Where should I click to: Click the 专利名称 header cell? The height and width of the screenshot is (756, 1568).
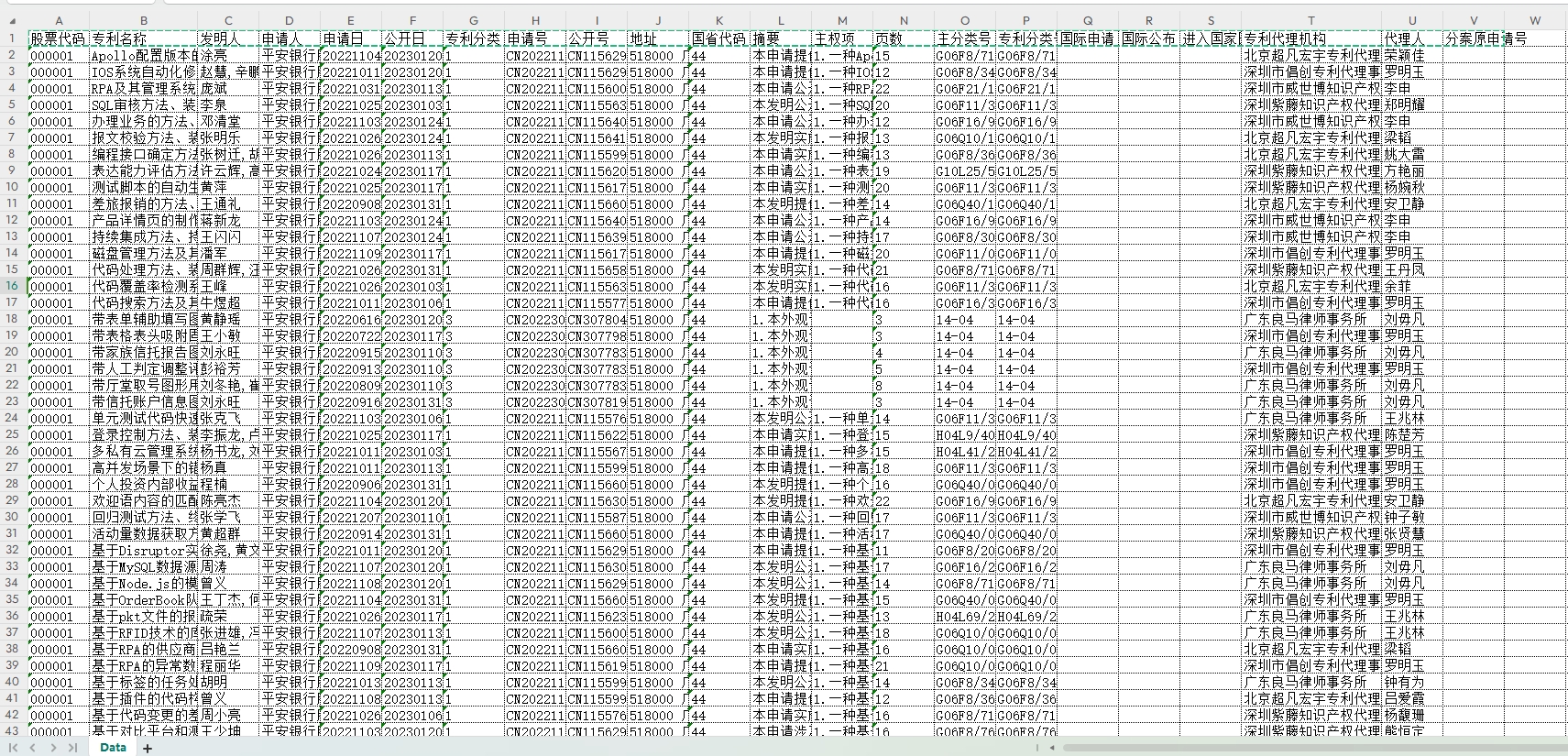pyautogui.click(x=143, y=38)
